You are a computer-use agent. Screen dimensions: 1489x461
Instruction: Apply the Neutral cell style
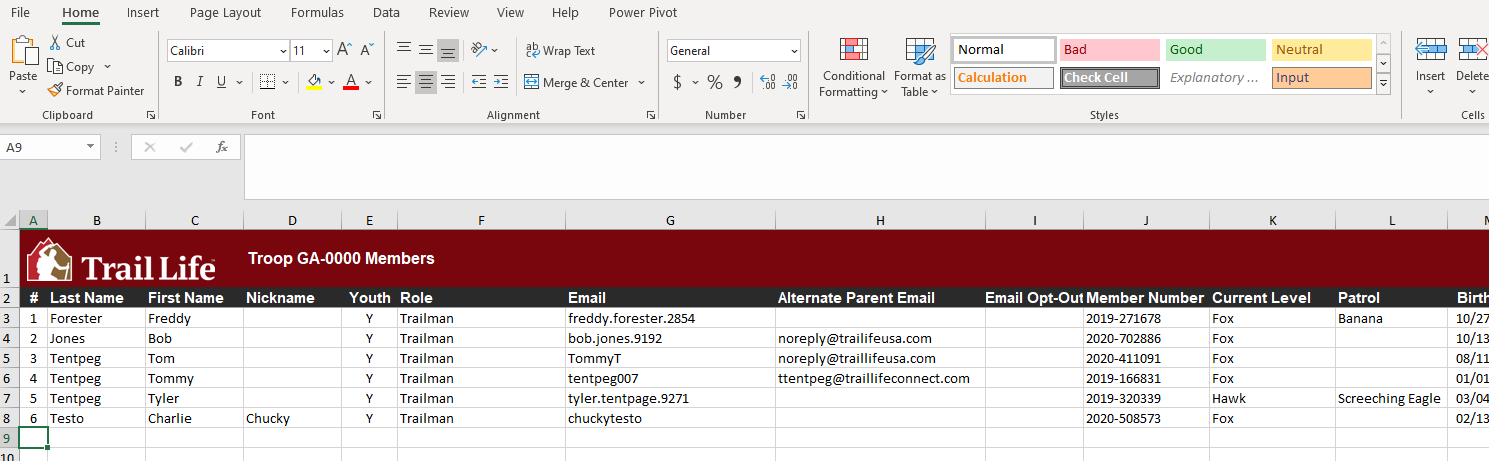(1322, 50)
